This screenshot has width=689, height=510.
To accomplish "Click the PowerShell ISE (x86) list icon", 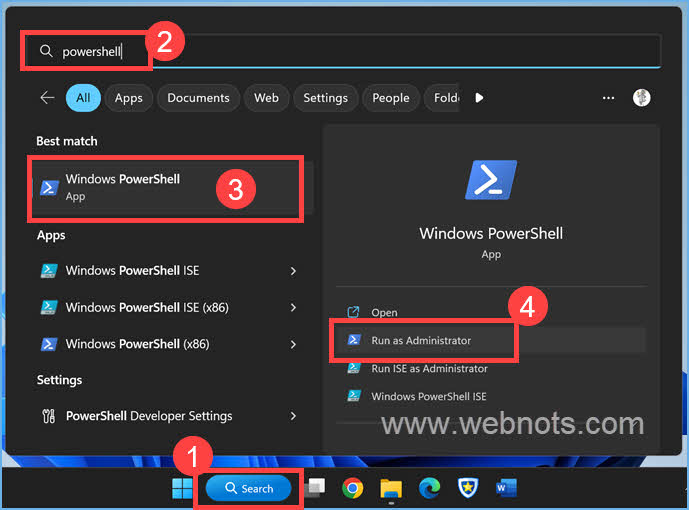I will pos(49,307).
